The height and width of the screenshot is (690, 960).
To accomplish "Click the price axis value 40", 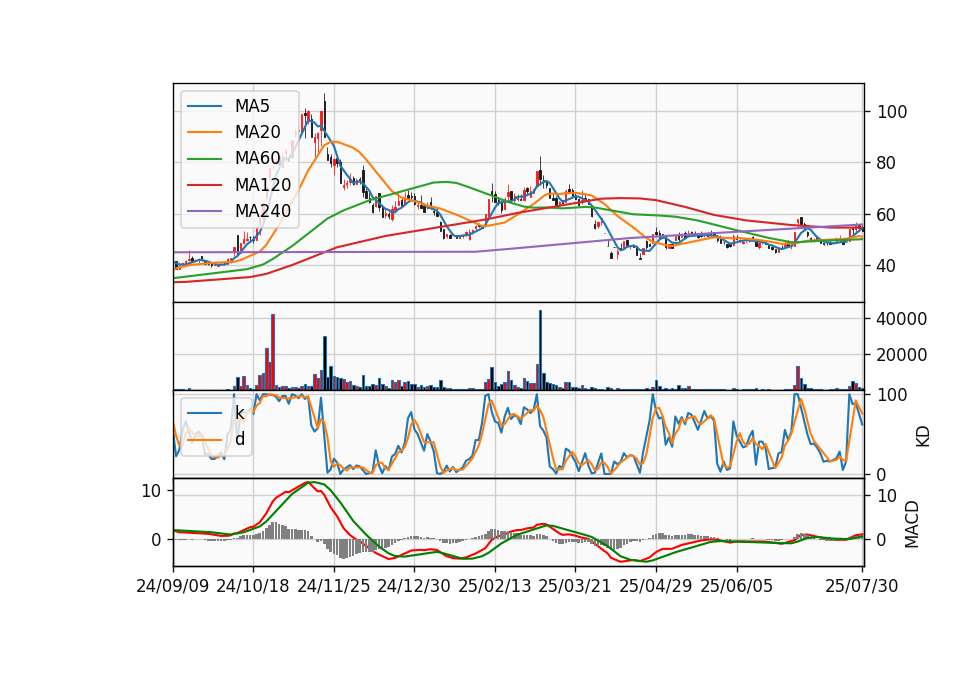I will [887, 266].
